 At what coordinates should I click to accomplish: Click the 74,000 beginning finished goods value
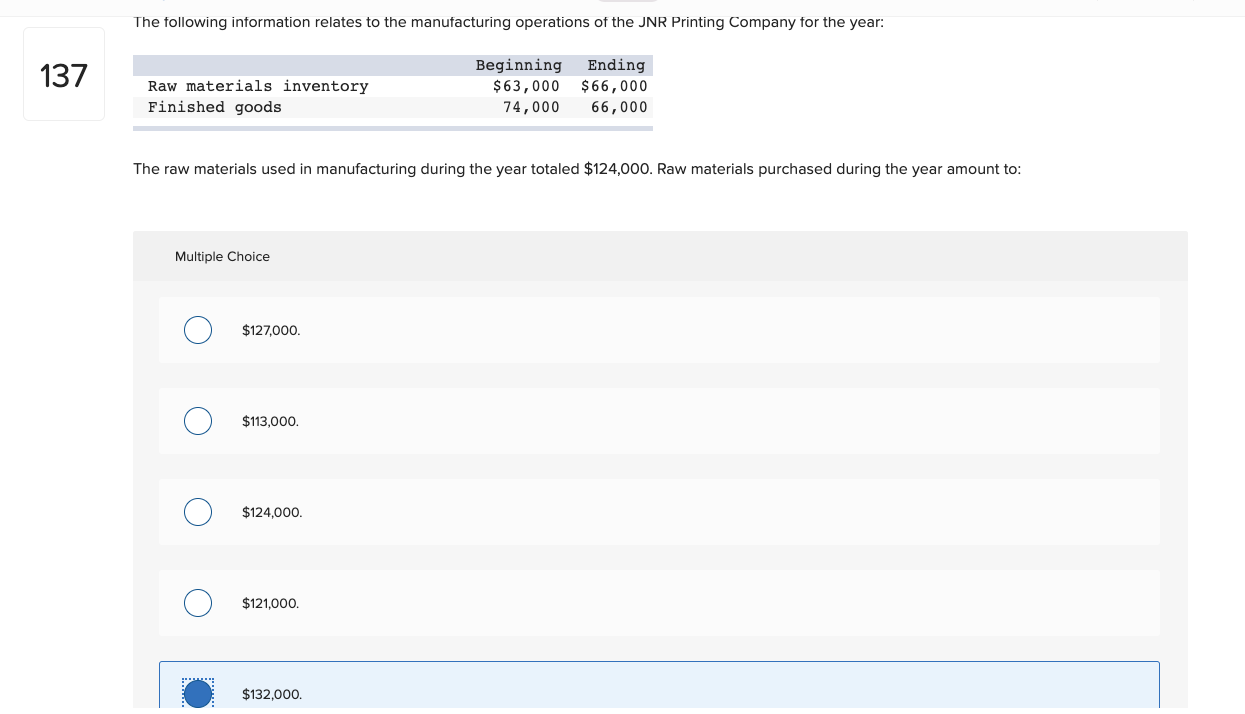click(x=531, y=107)
